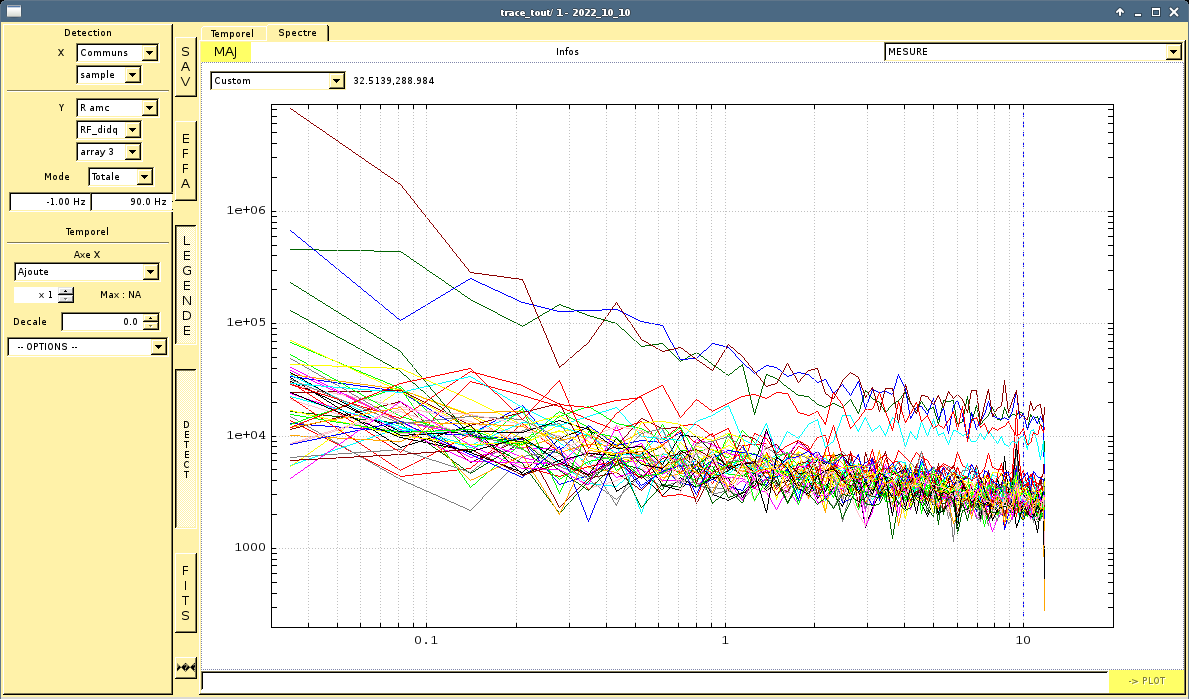Click the vertical SAV button
The image size is (1189, 699).
tap(186, 67)
